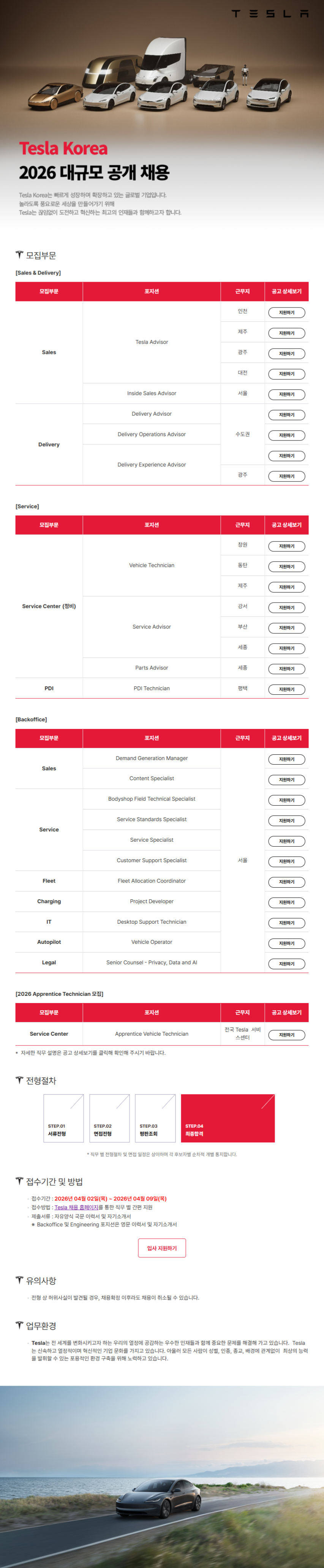Click the Tesla wordmark logo at top
This screenshot has height=1568, width=324.
270,13
